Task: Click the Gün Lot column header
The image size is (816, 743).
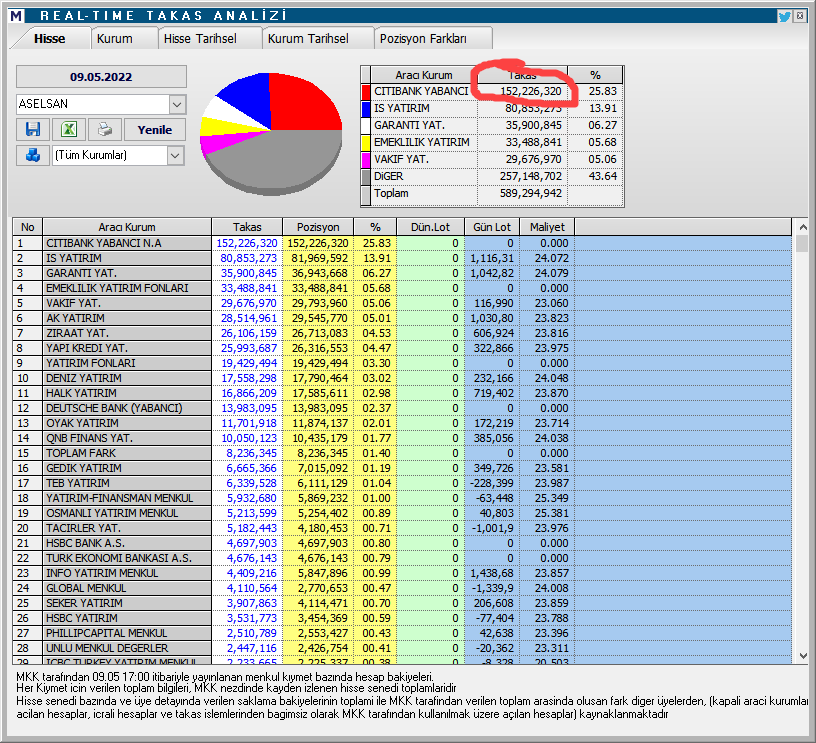Action: (492, 227)
